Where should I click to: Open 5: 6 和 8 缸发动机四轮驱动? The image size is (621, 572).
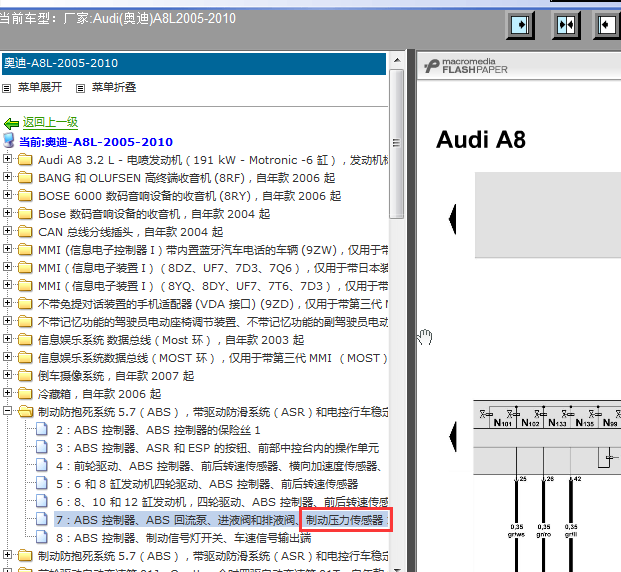click(207, 484)
